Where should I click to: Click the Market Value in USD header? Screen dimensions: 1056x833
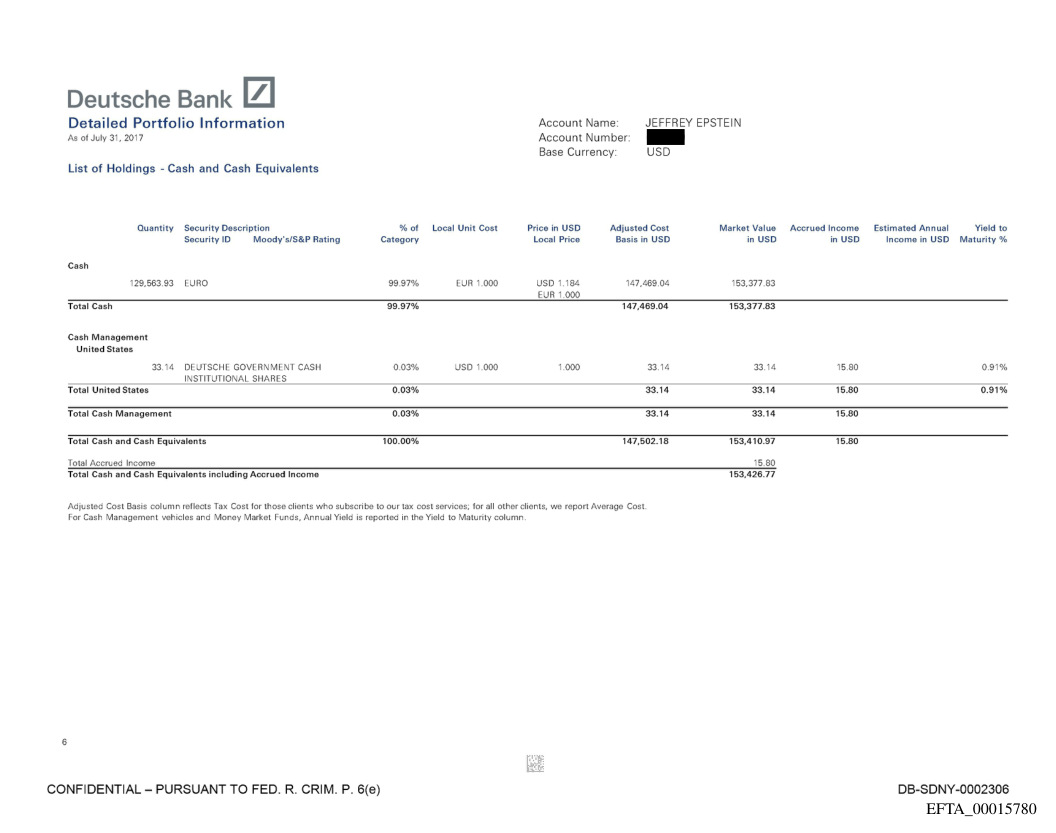tap(747, 234)
